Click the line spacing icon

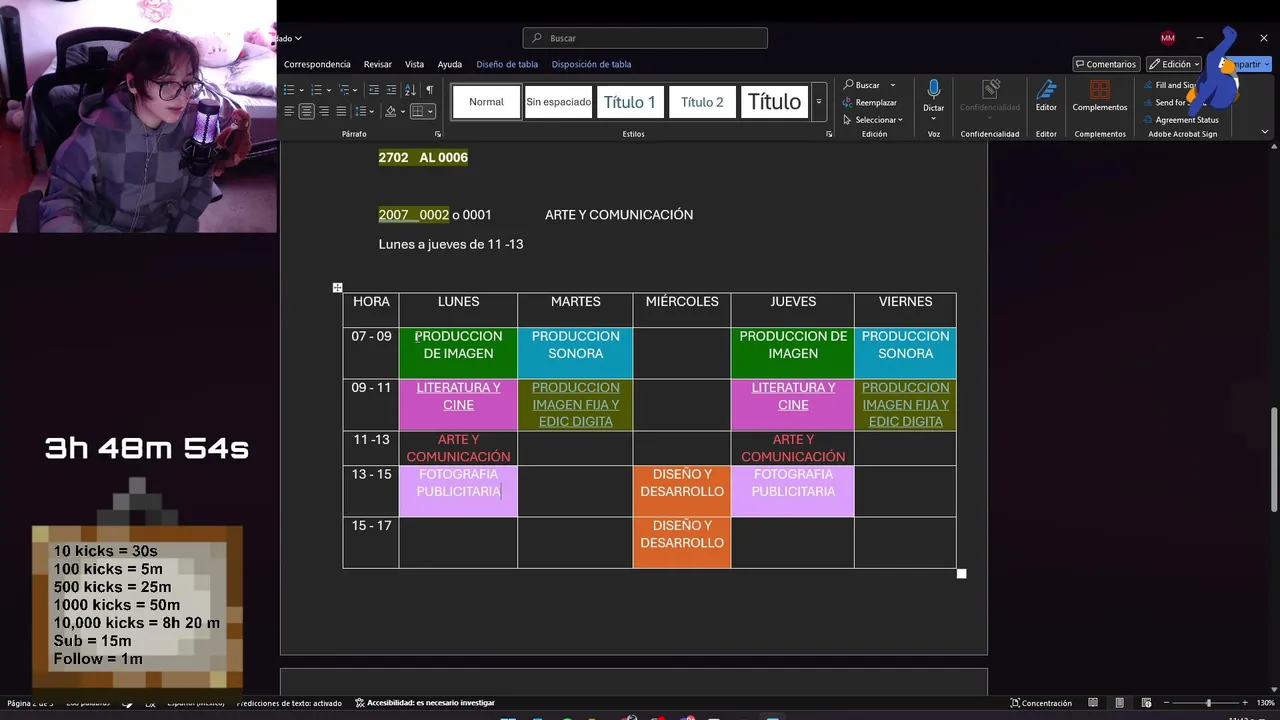coord(361,111)
